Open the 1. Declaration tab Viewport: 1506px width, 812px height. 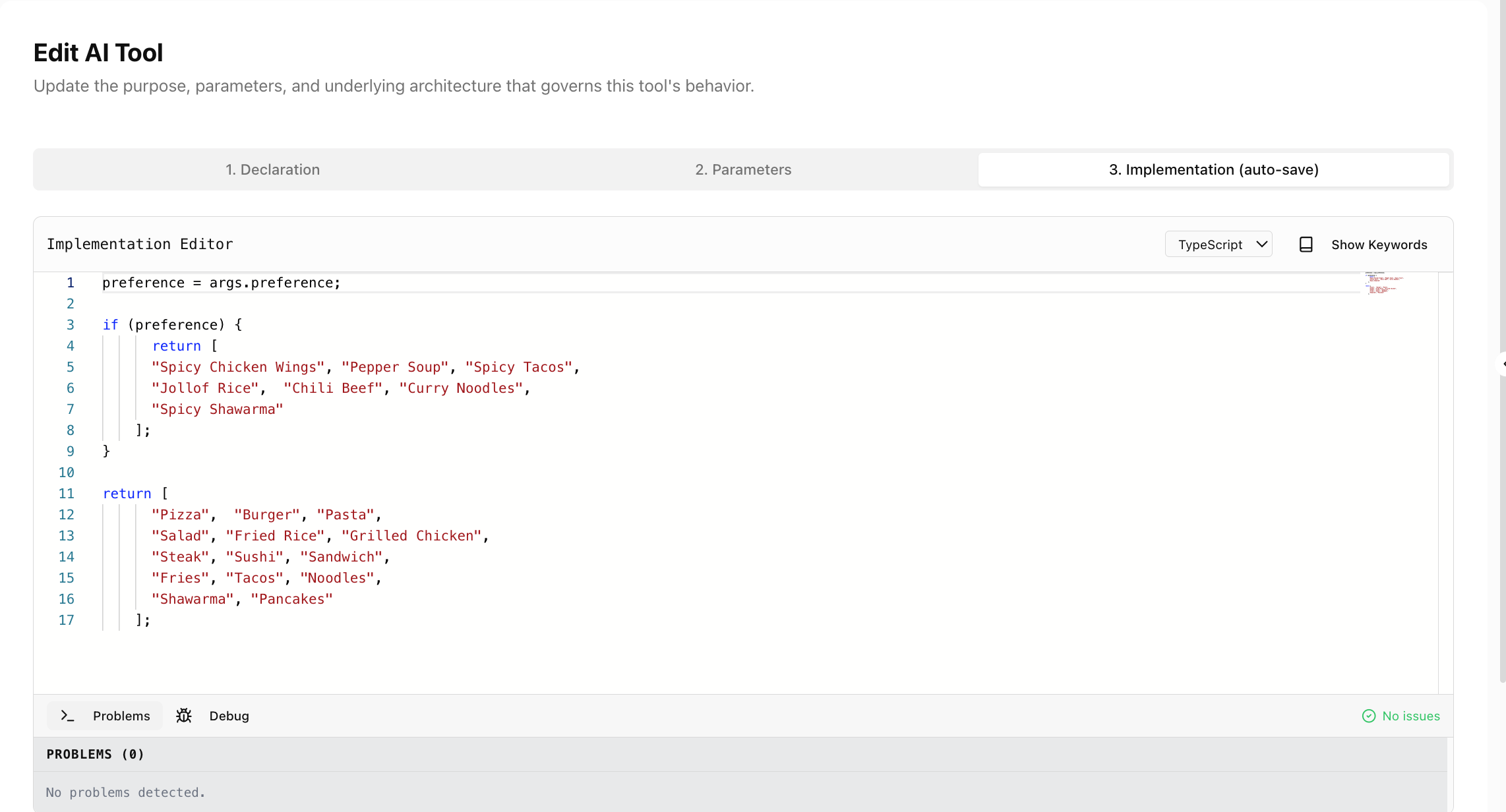(272, 169)
